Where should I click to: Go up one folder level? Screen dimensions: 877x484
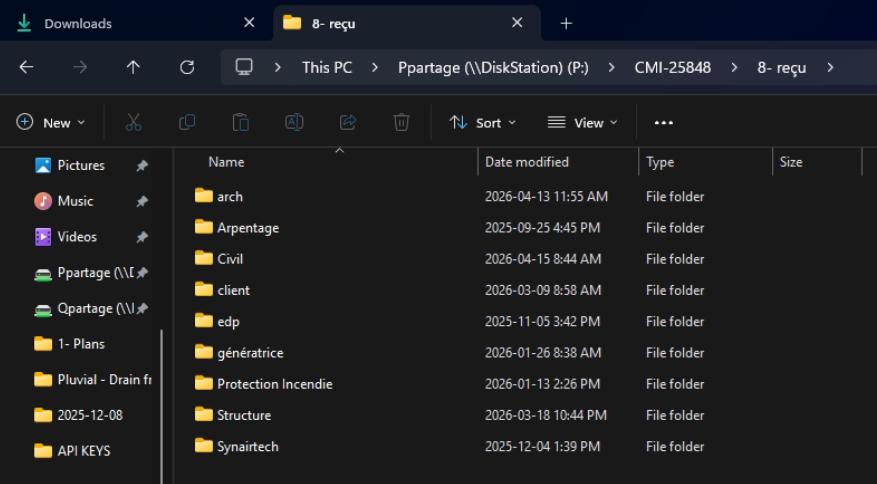(x=133, y=67)
